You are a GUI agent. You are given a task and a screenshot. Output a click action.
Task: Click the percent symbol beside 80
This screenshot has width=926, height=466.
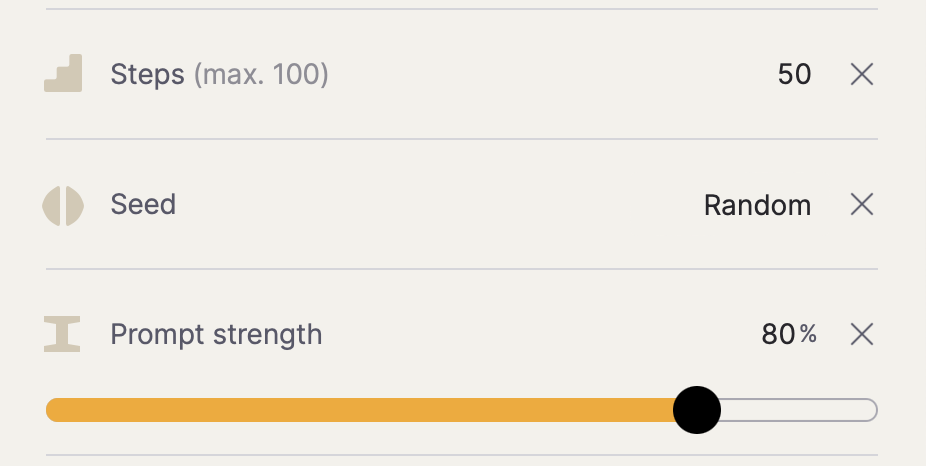pyautogui.click(x=808, y=335)
